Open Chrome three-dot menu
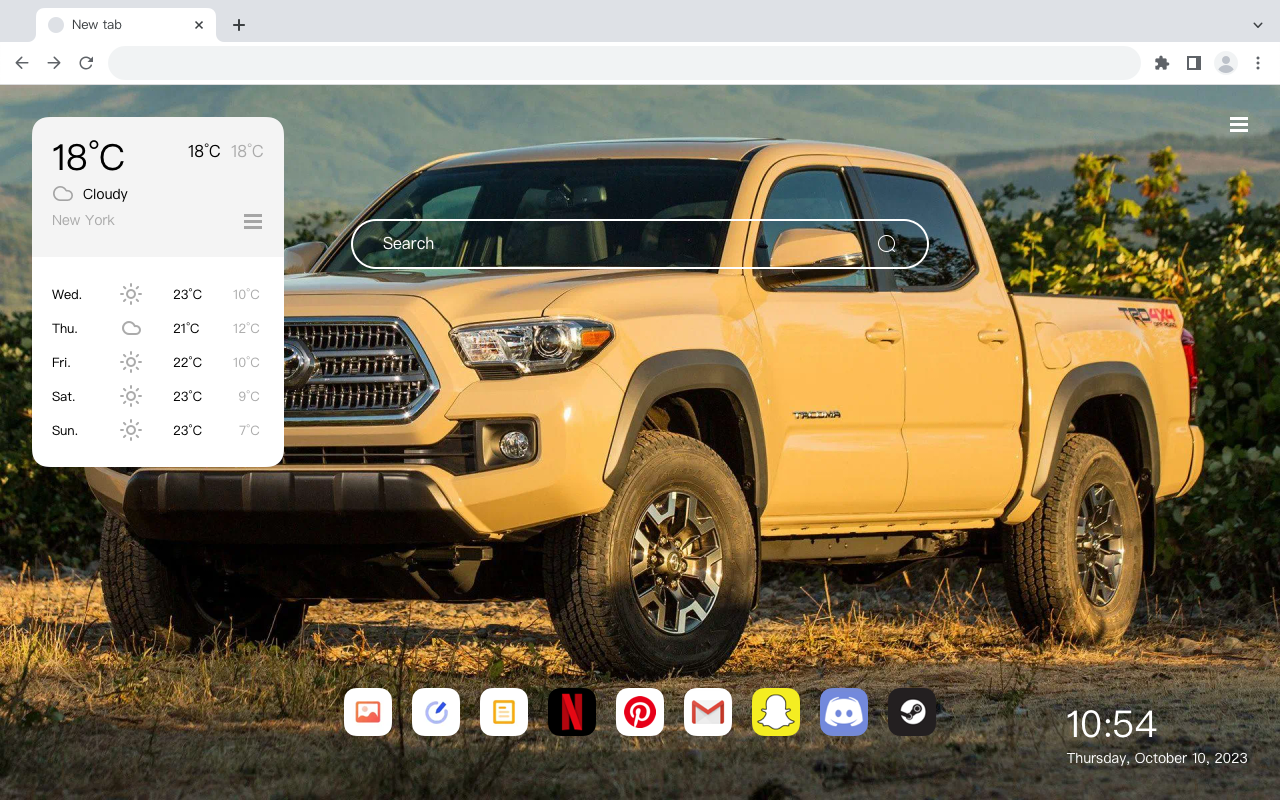1280x800 pixels. [1258, 63]
